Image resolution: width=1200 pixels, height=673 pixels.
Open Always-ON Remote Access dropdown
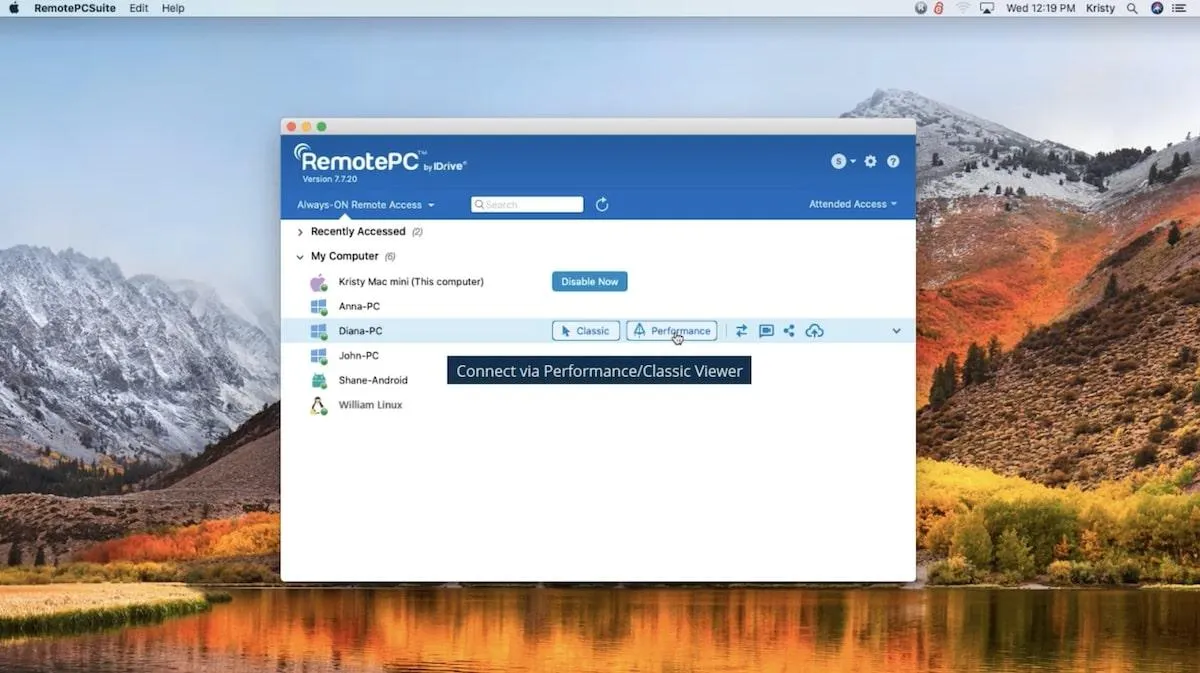pyautogui.click(x=365, y=205)
